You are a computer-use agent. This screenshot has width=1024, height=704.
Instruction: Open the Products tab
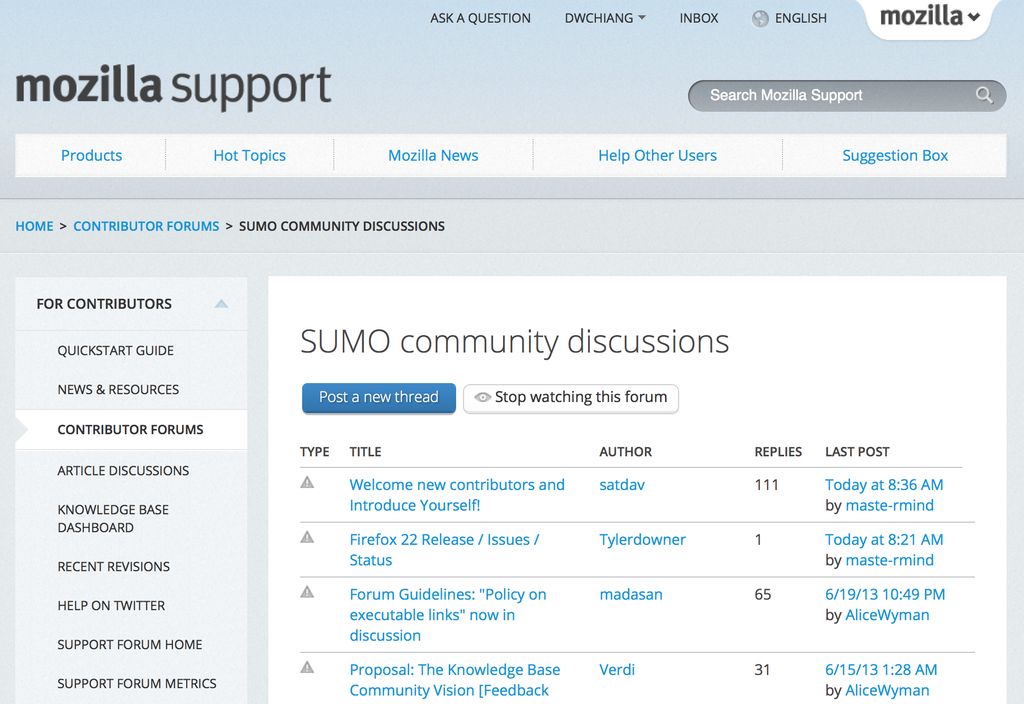pos(91,155)
